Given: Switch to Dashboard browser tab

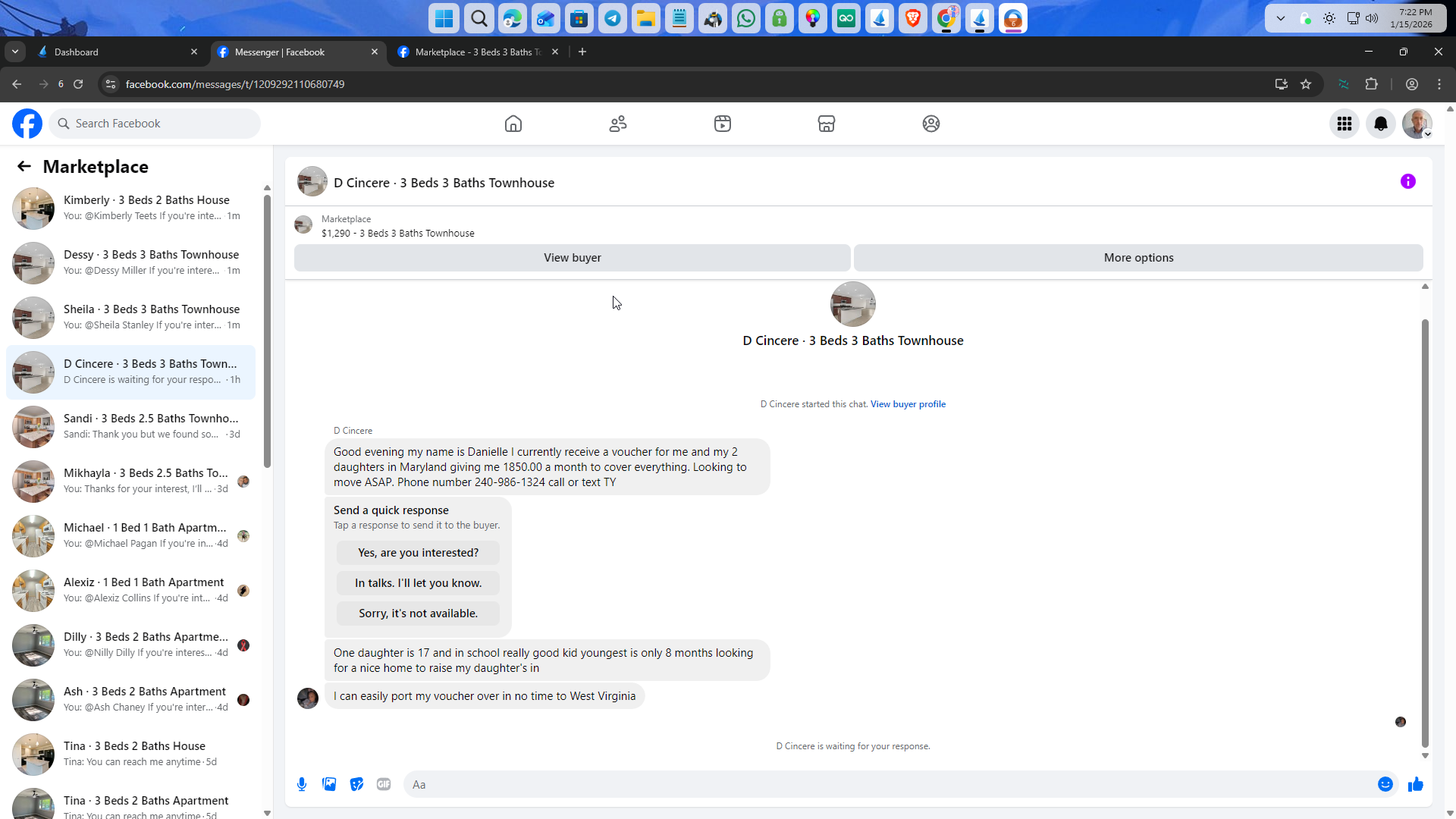Looking at the screenshot, I should coord(114,52).
